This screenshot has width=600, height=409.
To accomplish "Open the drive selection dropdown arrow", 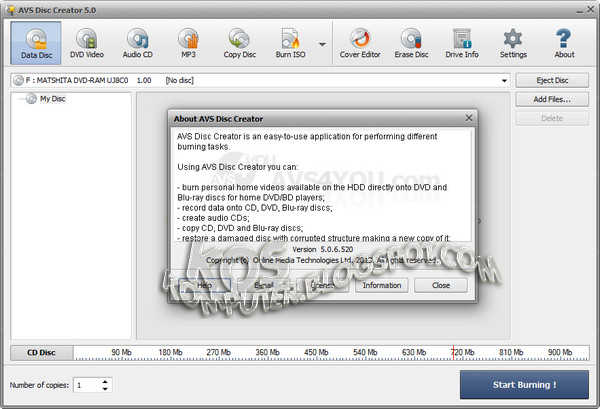I will [504, 81].
